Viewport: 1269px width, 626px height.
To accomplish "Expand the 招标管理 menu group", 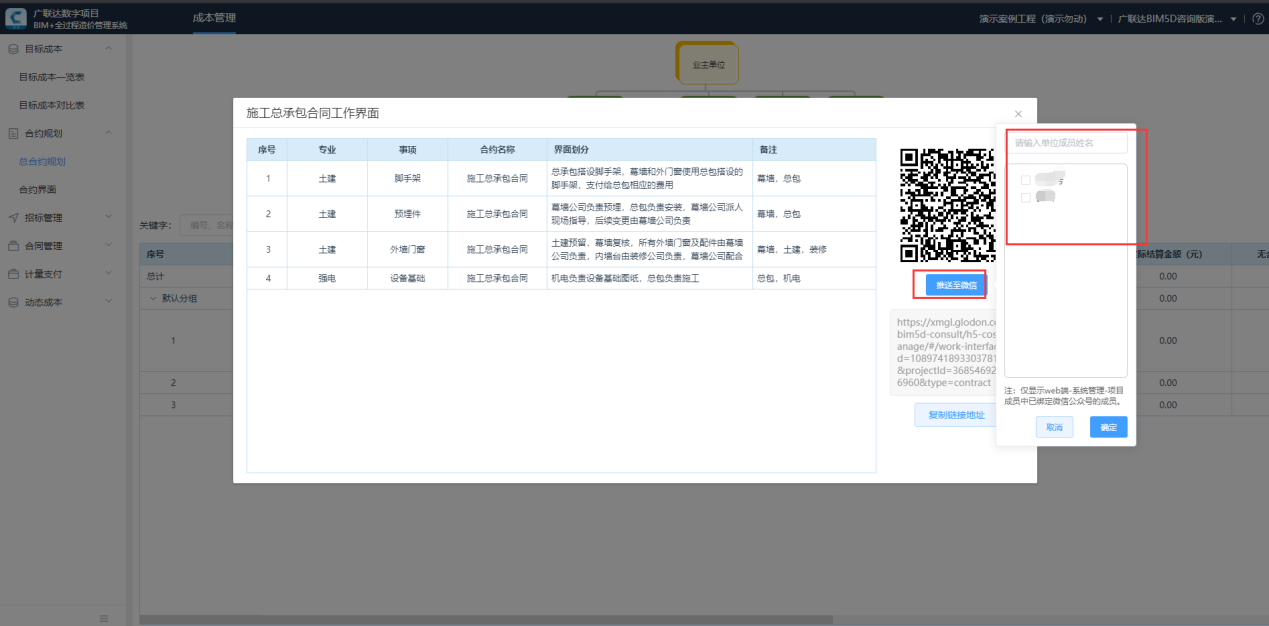I will tap(108, 217).
